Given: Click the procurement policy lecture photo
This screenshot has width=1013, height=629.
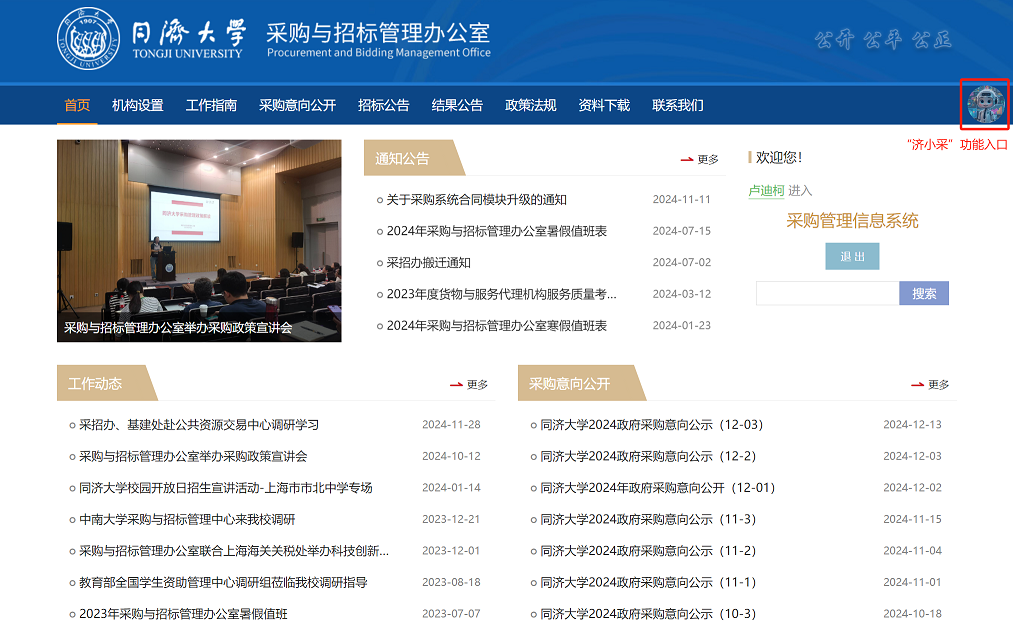Looking at the screenshot, I should [199, 240].
